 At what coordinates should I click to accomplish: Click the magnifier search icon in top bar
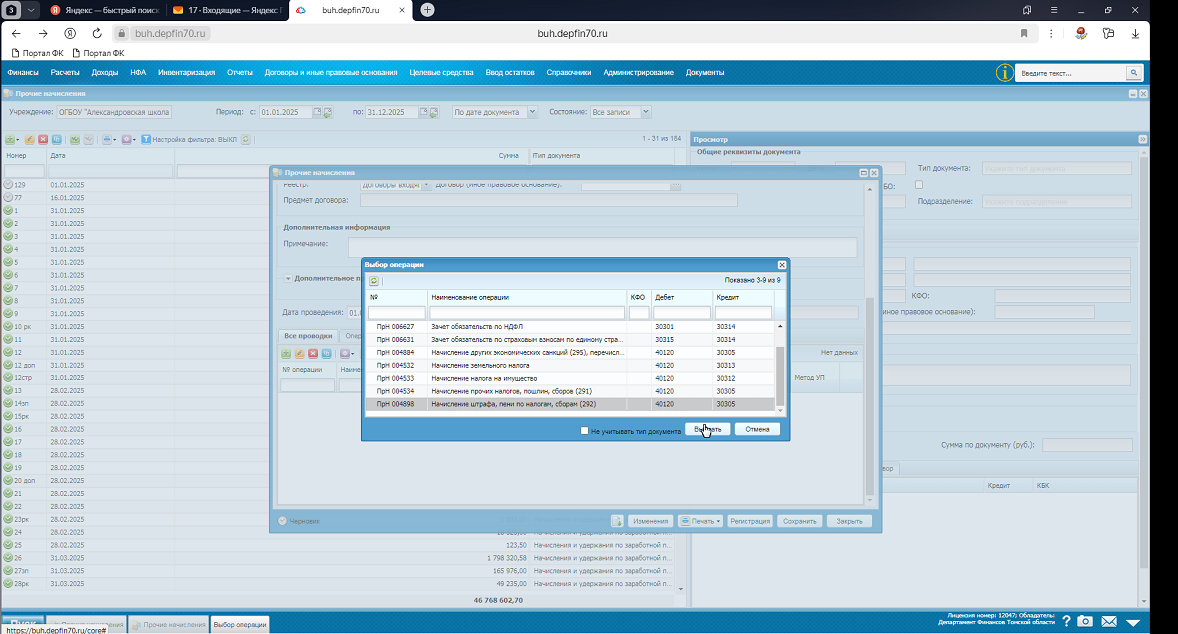[x=1133, y=73]
